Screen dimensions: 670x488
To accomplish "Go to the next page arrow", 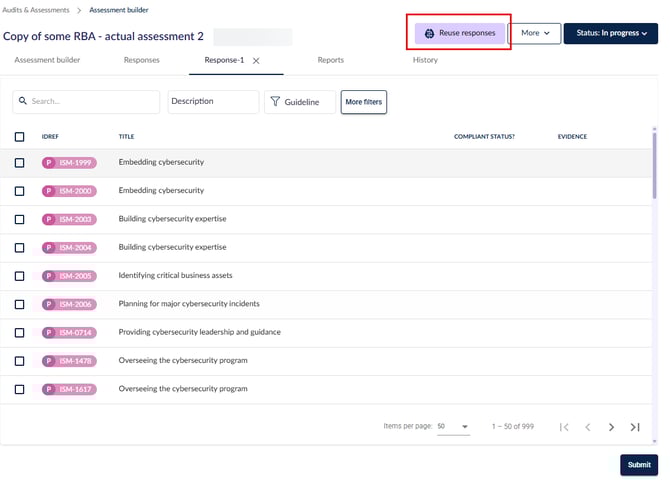I will tap(611, 427).
